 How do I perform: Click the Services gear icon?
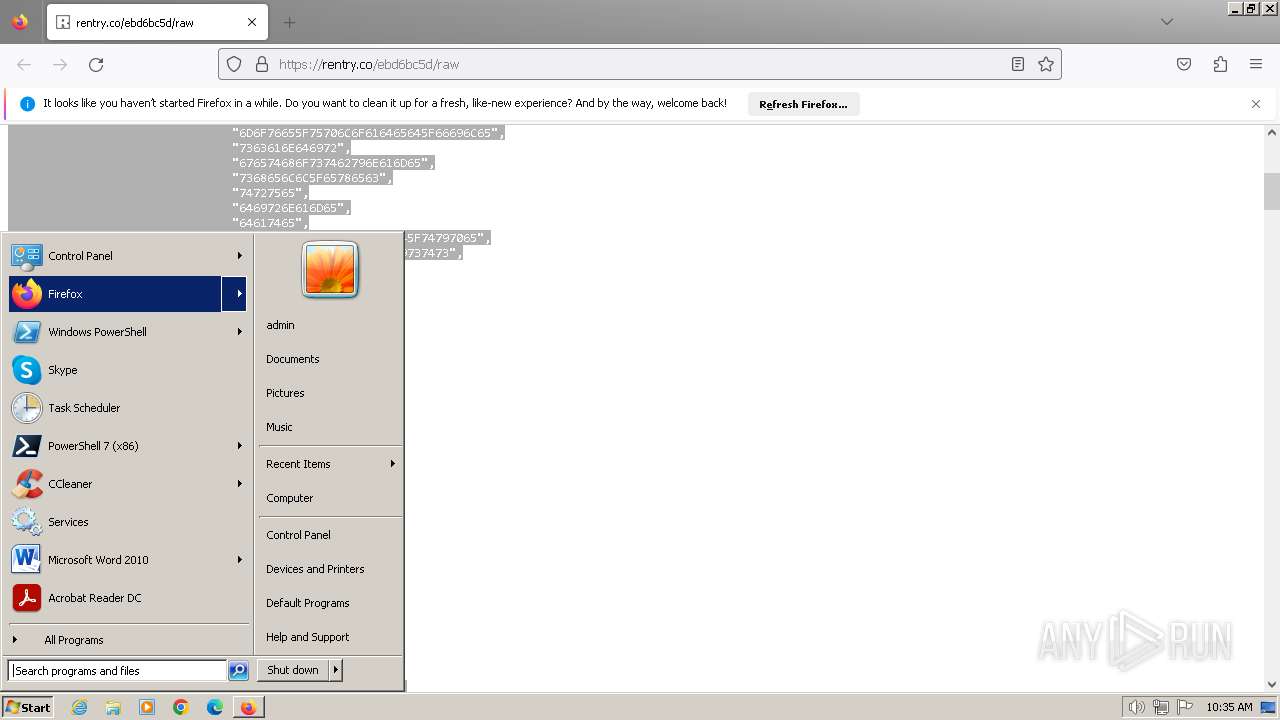click(x=27, y=522)
